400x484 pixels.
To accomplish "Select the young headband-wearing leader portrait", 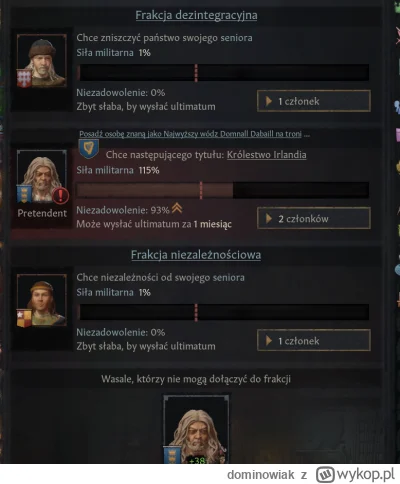I will (42, 300).
